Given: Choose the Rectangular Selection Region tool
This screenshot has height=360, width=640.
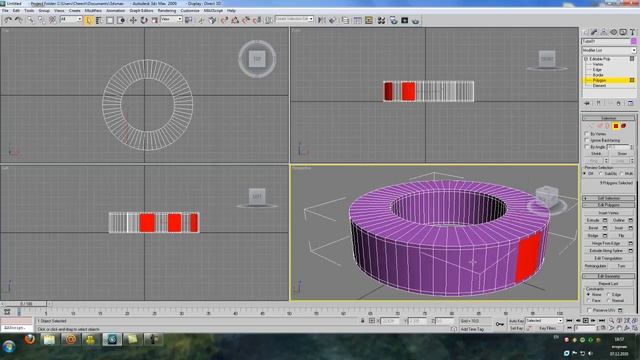Looking at the screenshot, I should point(110,20).
